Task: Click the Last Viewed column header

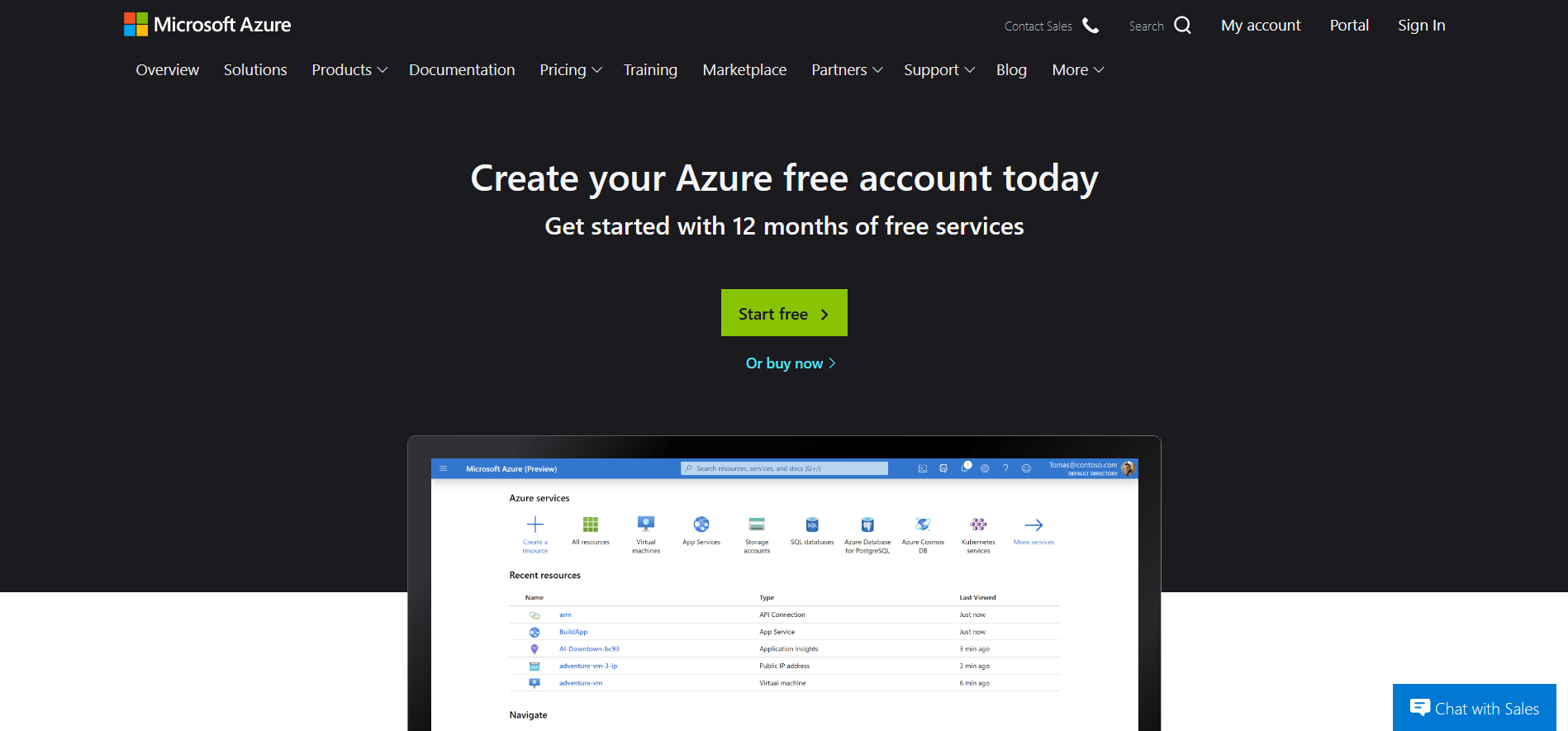Action: (977, 598)
